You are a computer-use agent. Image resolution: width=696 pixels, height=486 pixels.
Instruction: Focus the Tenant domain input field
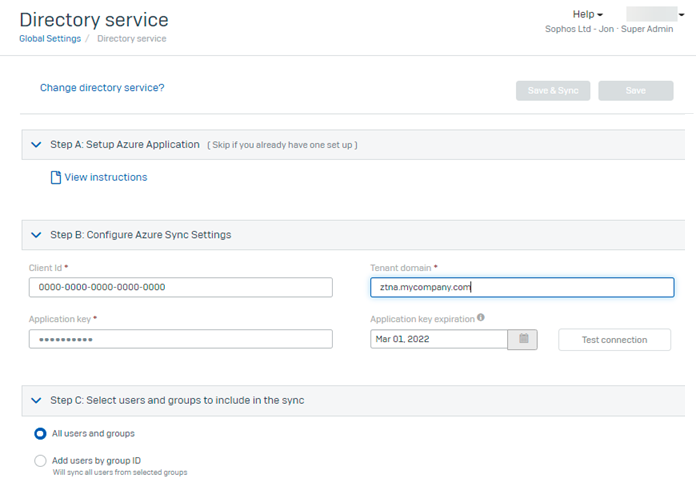click(521, 288)
